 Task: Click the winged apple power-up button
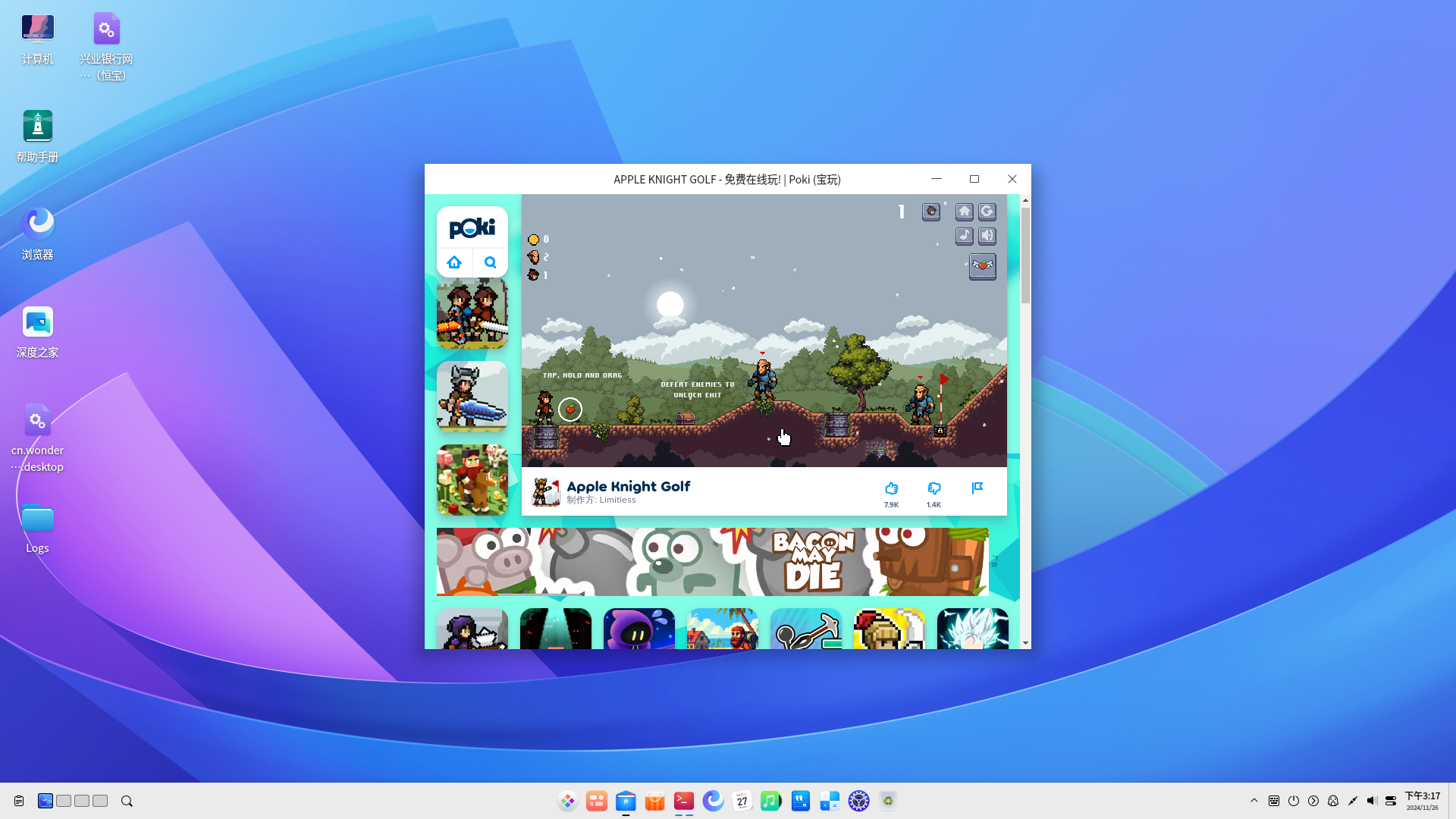coord(982,266)
